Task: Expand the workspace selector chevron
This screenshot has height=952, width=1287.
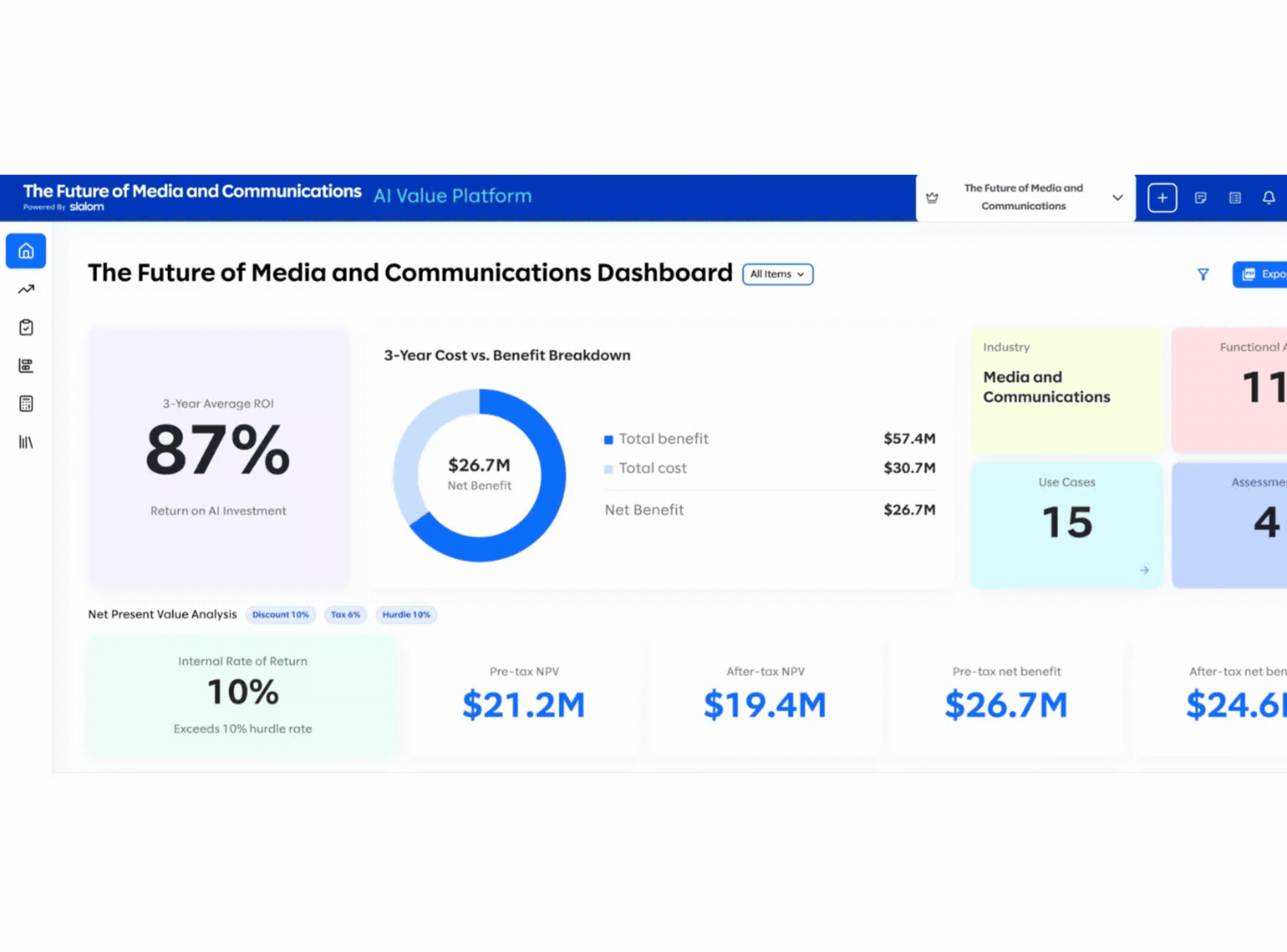Action: (x=1117, y=197)
